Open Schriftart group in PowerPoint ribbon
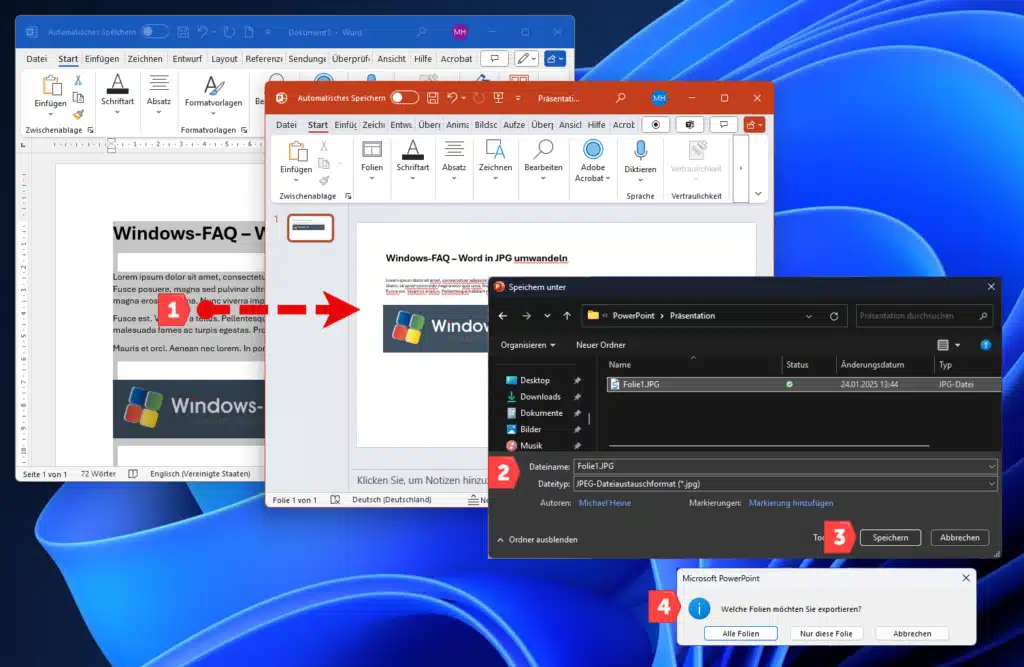 coord(413,159)
